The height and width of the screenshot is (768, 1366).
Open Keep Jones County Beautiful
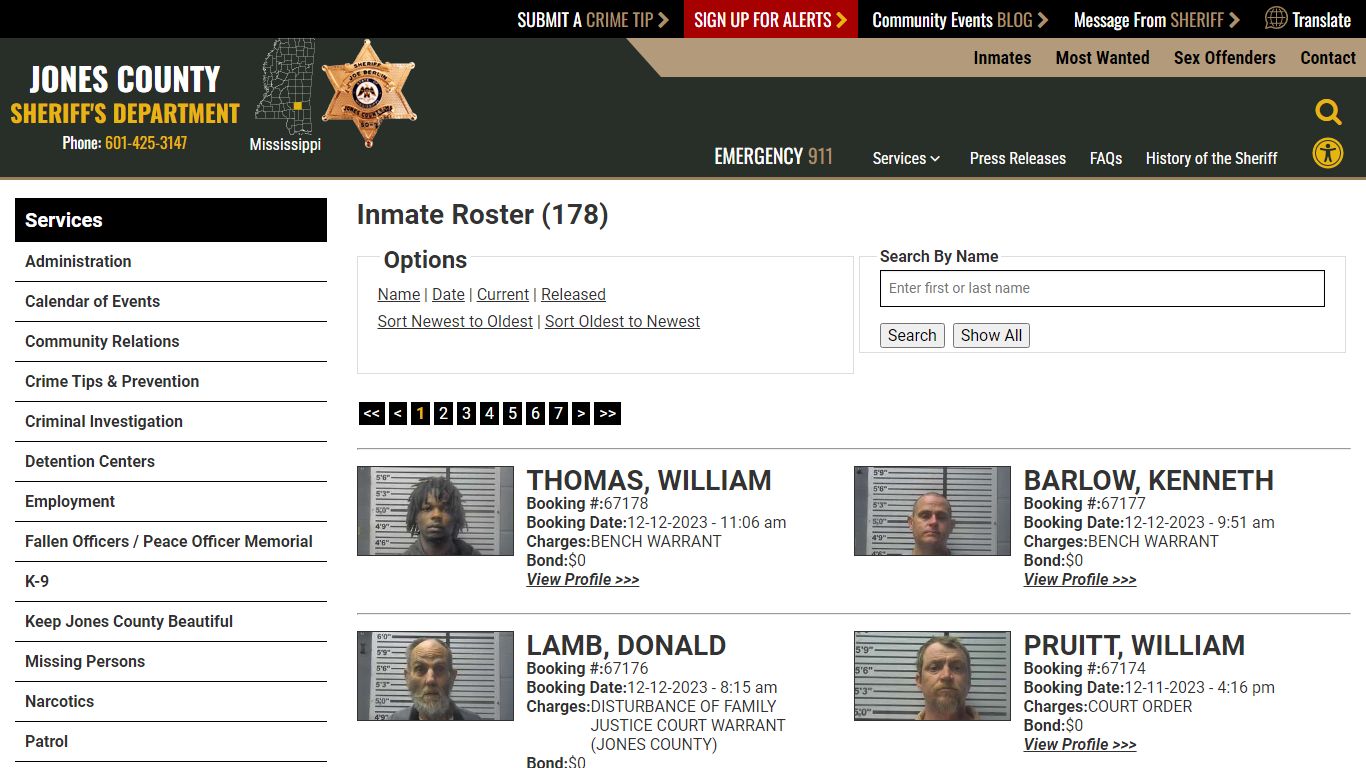171,622
